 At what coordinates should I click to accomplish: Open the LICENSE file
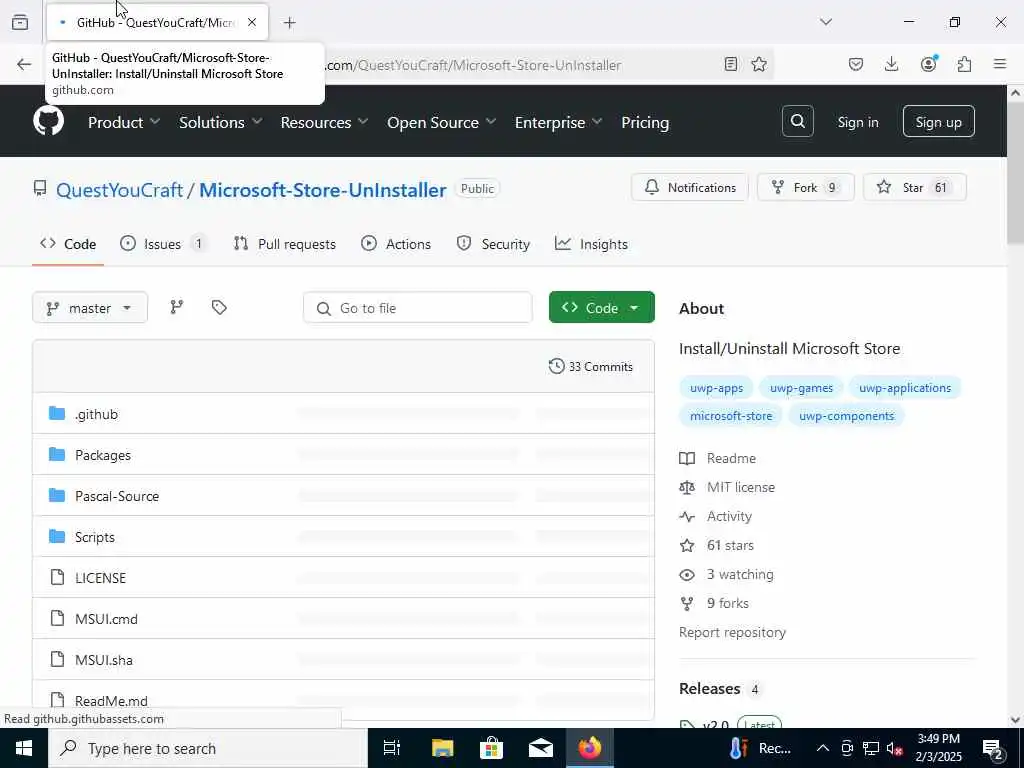[x=101, y=578]
